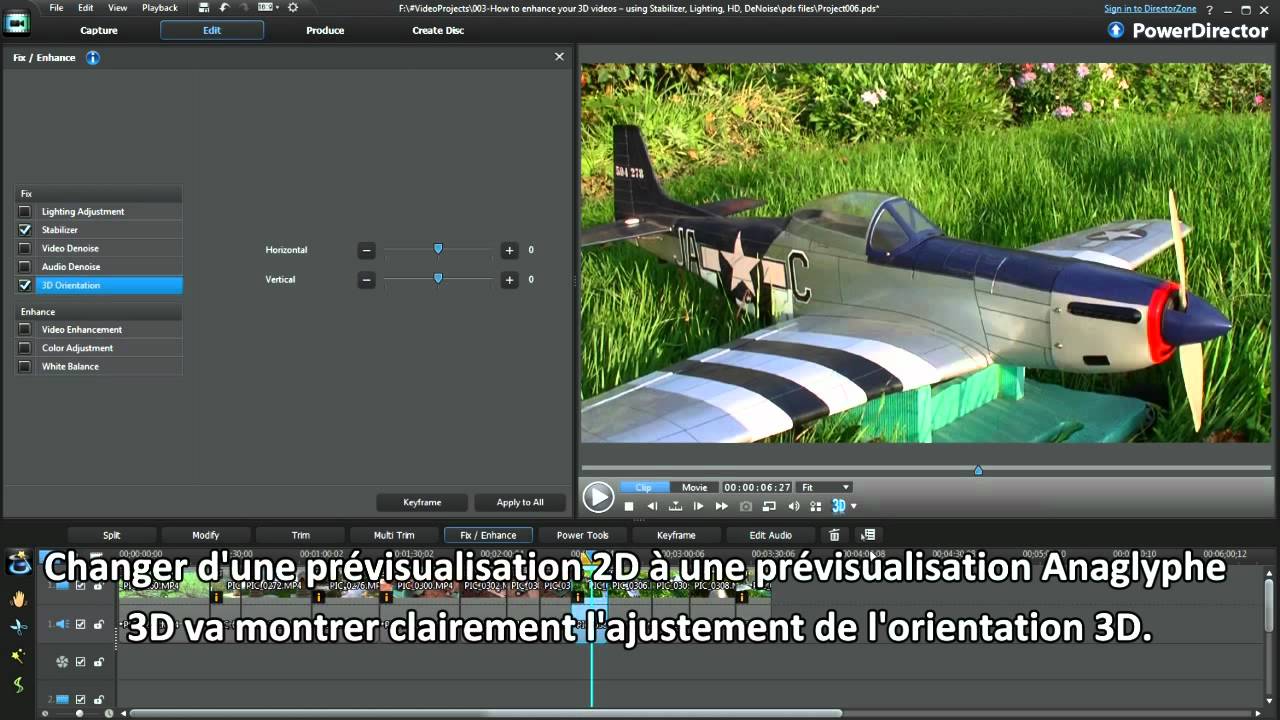Click the Keyframe button in Fix / Enhance panel
The image size is (1280, 720).
point(422,502)
